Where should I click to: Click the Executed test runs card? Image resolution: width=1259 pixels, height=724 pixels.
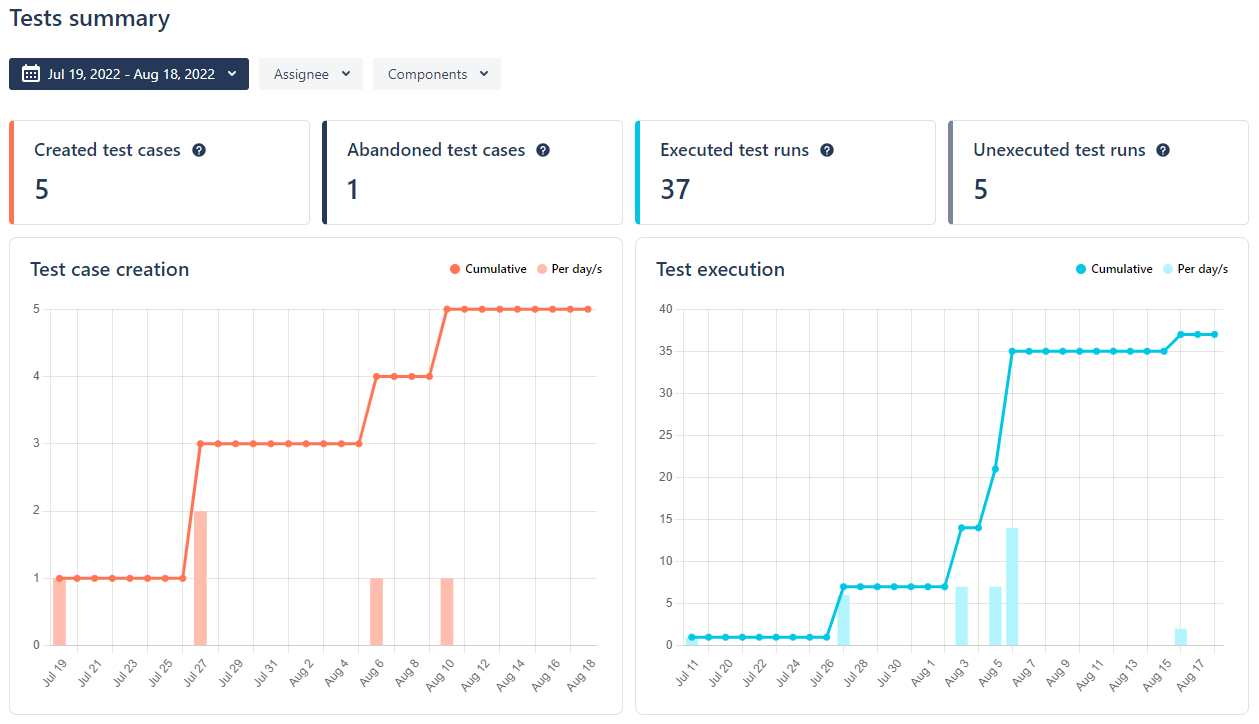point(786,173)
